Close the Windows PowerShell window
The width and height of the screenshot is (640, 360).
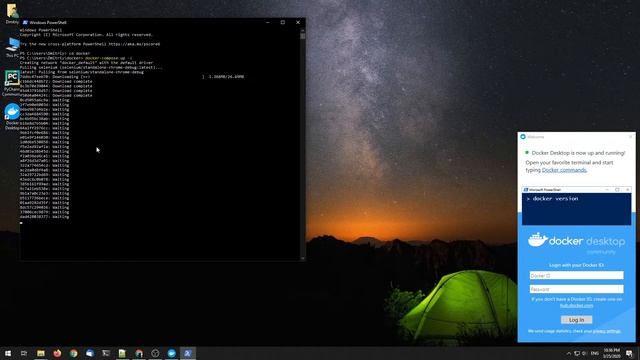pos(298,22)
